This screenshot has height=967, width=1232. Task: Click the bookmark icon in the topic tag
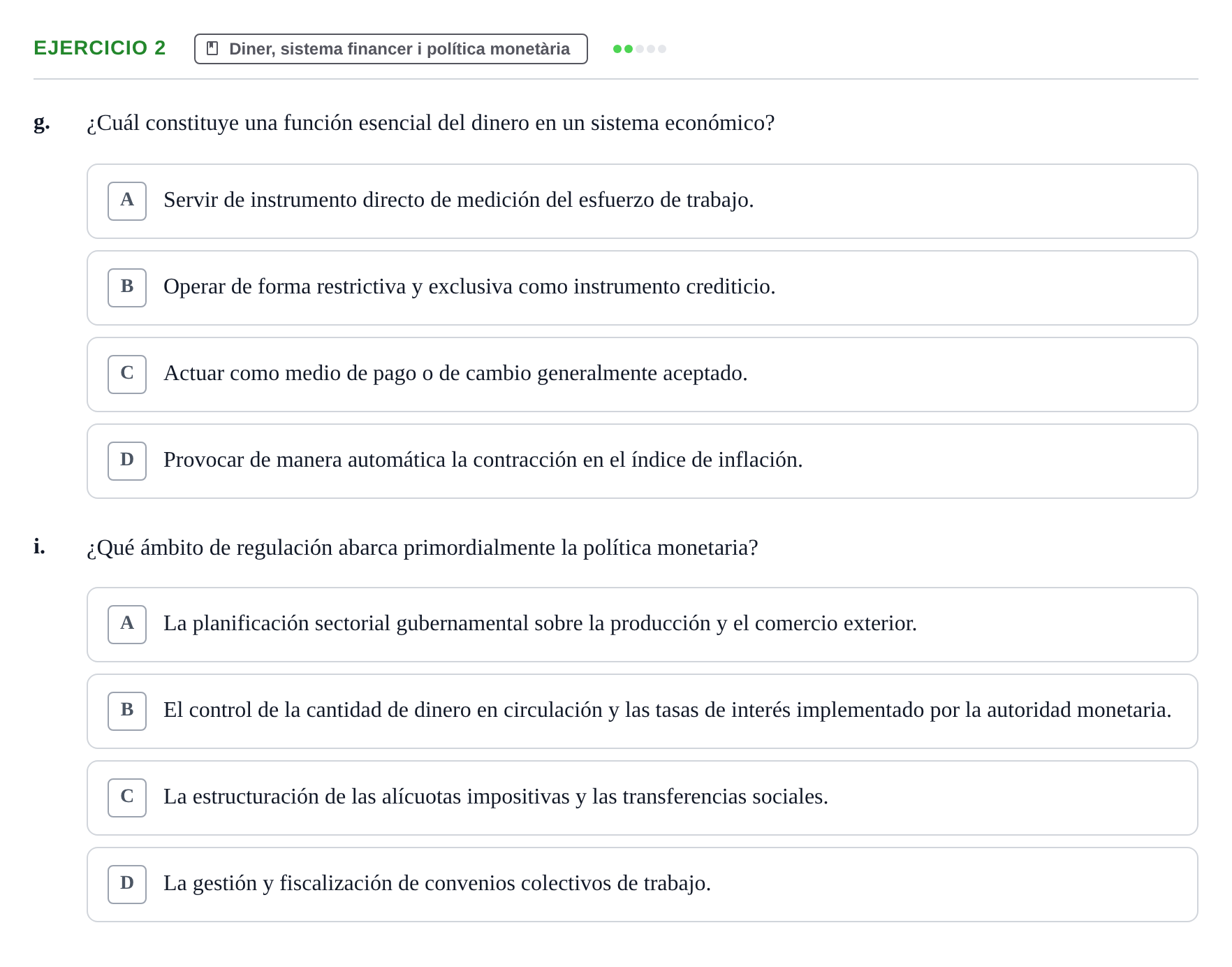coord(213,49)
